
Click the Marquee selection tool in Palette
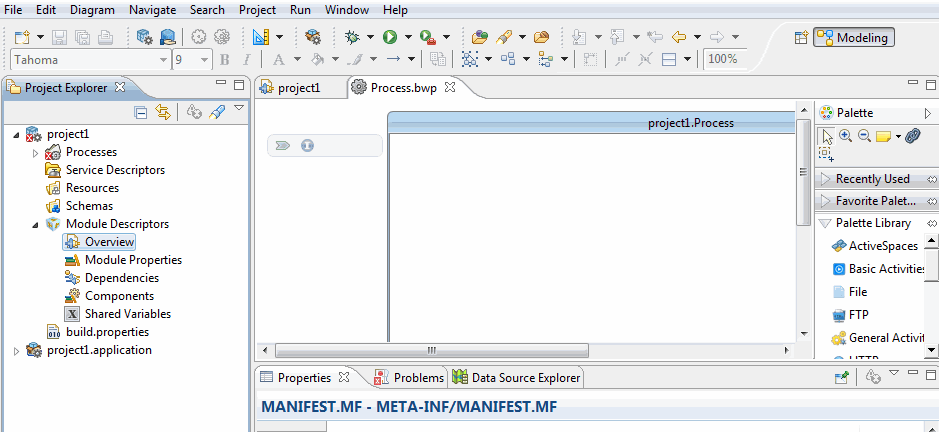point(826,155)
